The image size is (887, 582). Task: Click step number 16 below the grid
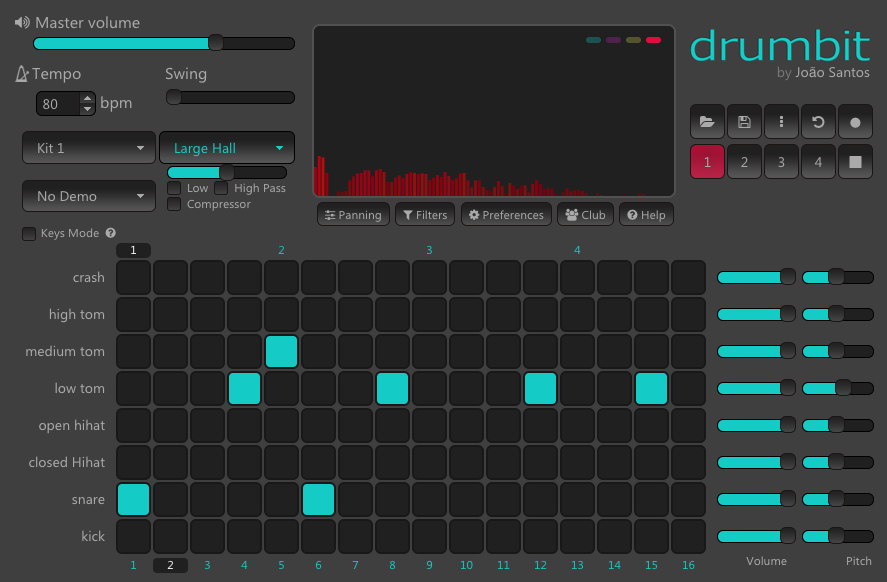pos(688,565)
